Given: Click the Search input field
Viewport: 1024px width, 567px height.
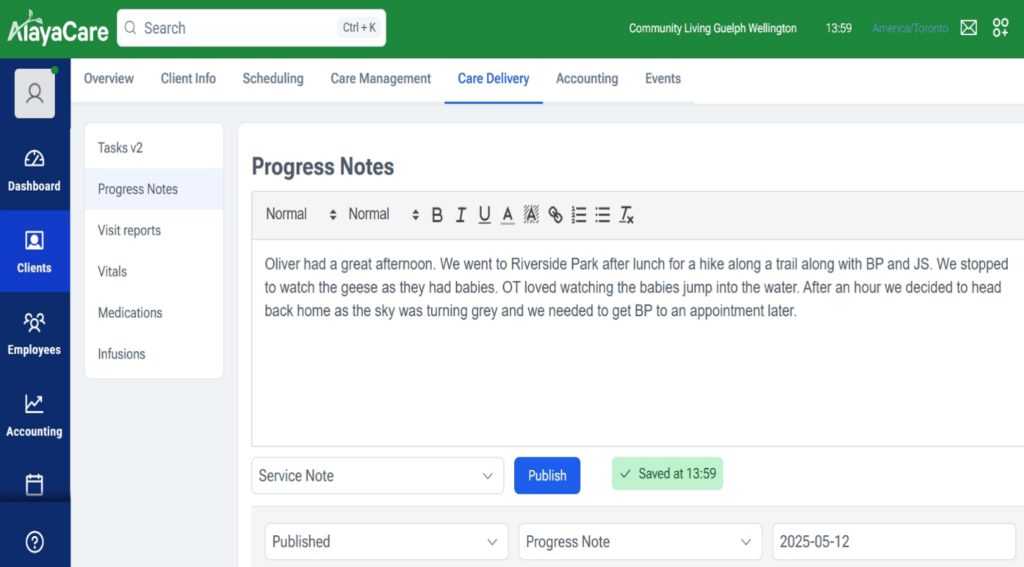Looking at the screenshot, I should 251,28.
